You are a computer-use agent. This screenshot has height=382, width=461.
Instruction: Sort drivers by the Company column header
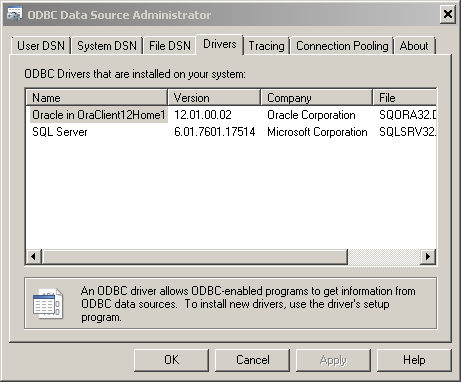316,98
